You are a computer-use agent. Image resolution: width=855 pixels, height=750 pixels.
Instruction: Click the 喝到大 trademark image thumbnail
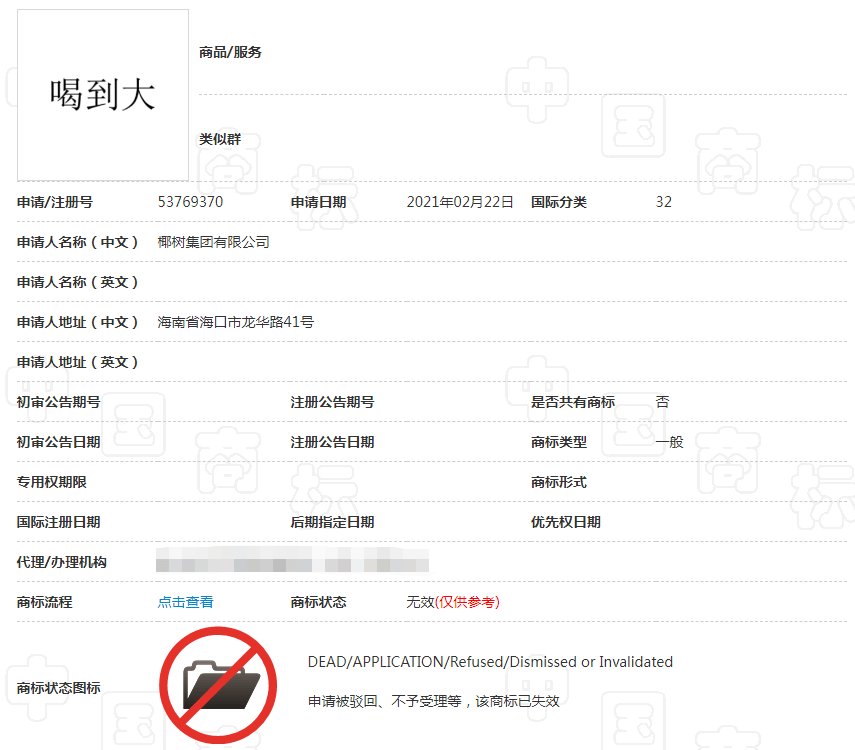pyautogui.click(x=103, y=95)
